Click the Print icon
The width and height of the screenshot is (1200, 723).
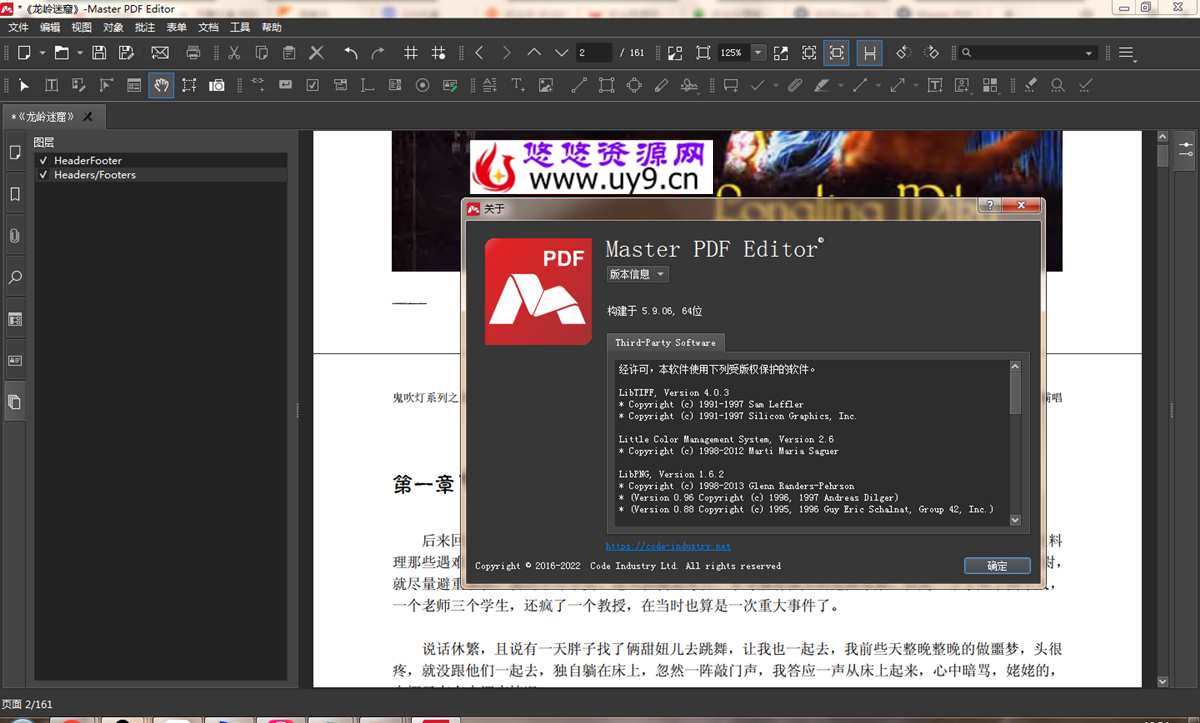[x=194, y=53]
